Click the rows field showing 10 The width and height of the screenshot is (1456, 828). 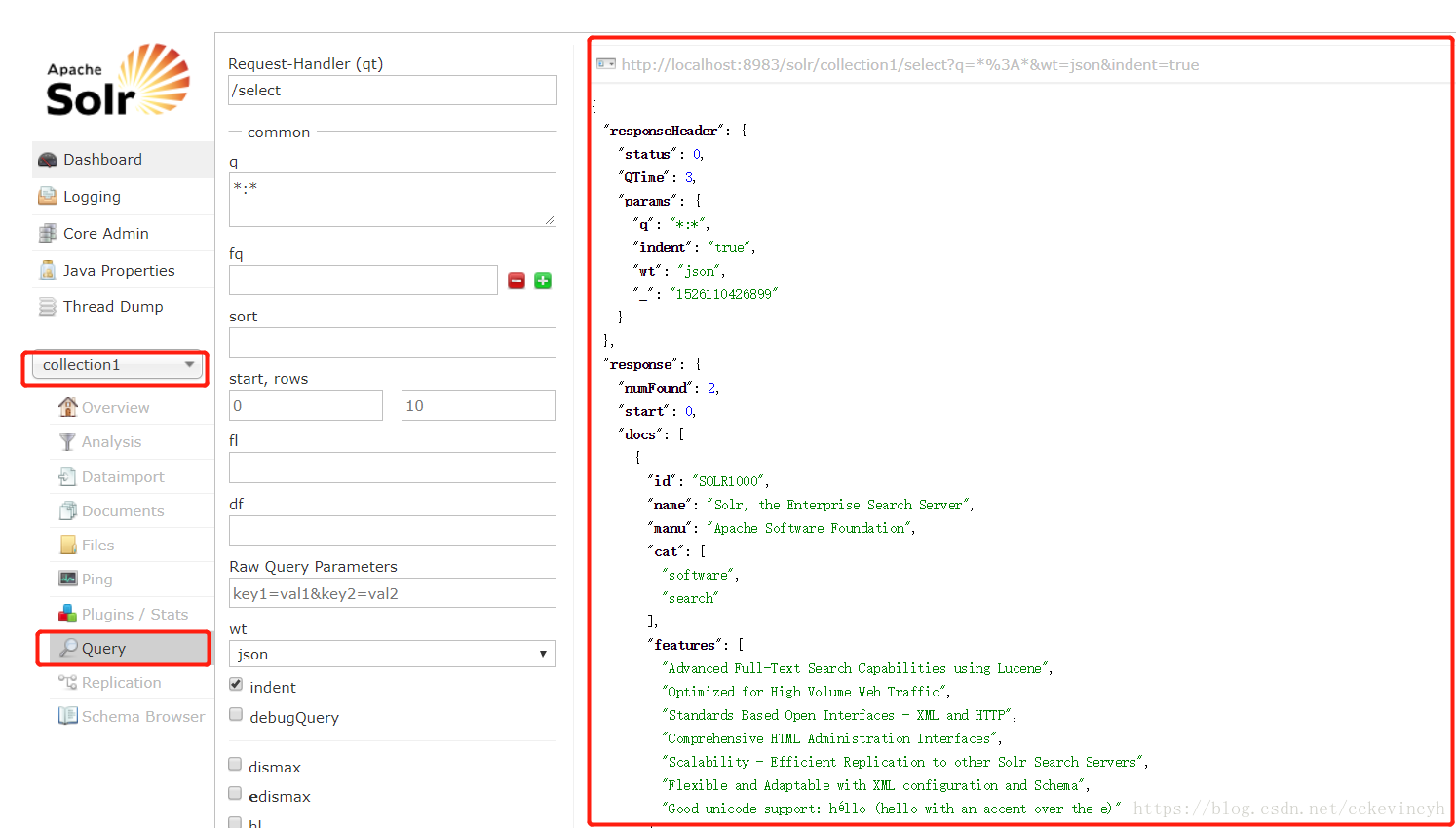(479, 405)
